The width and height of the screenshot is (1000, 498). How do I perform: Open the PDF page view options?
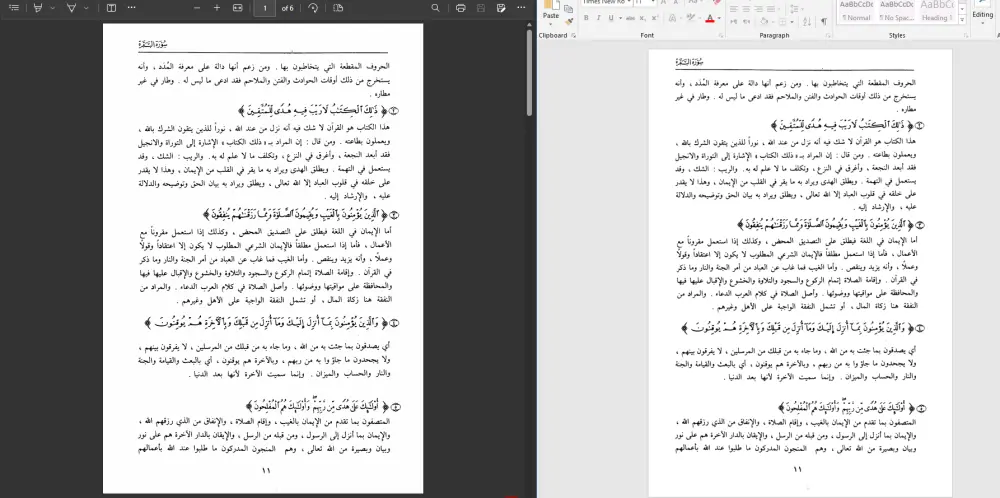click(338, 8)
